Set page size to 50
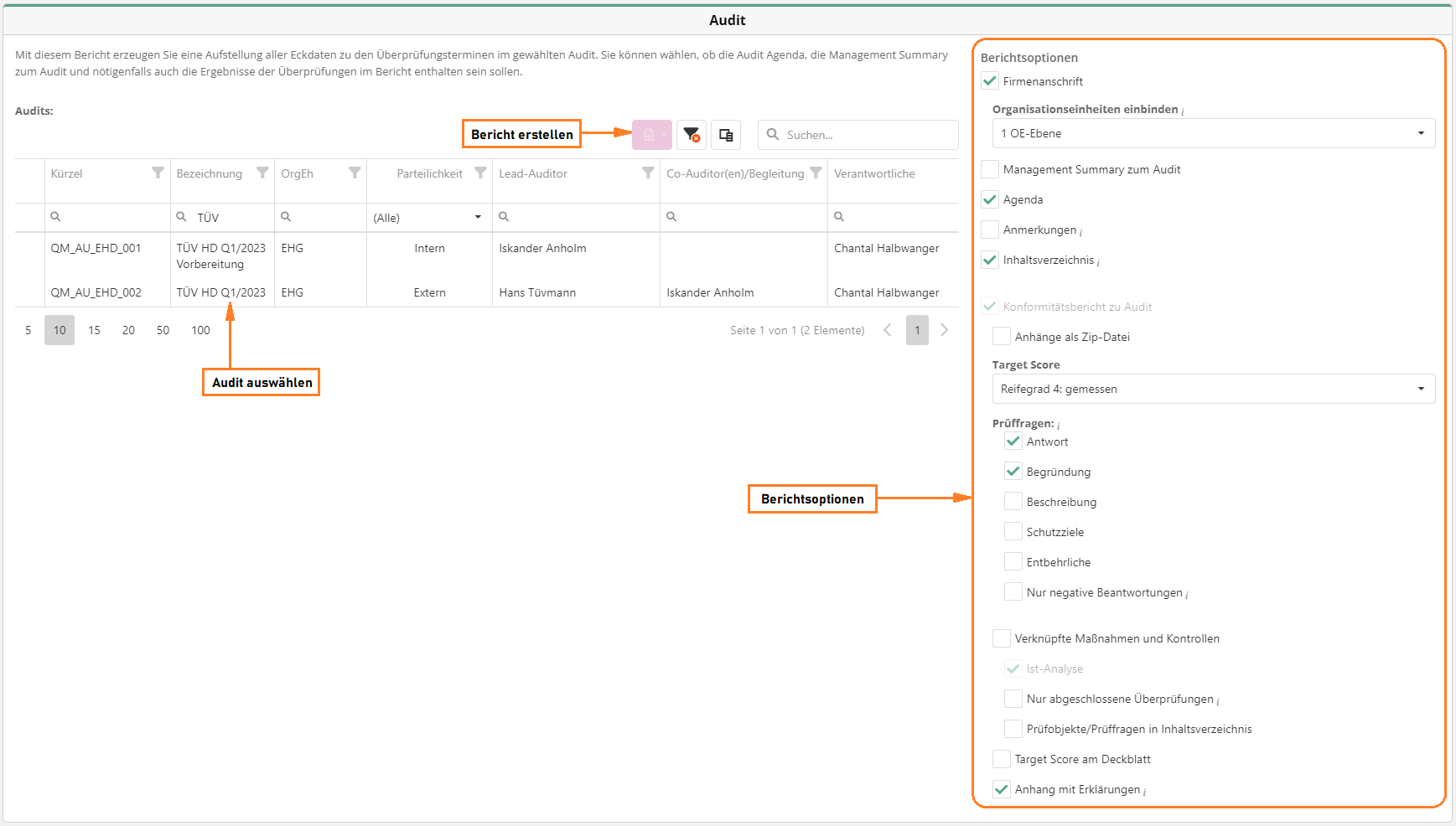1456x826 pixels. (x=163, y=330)
